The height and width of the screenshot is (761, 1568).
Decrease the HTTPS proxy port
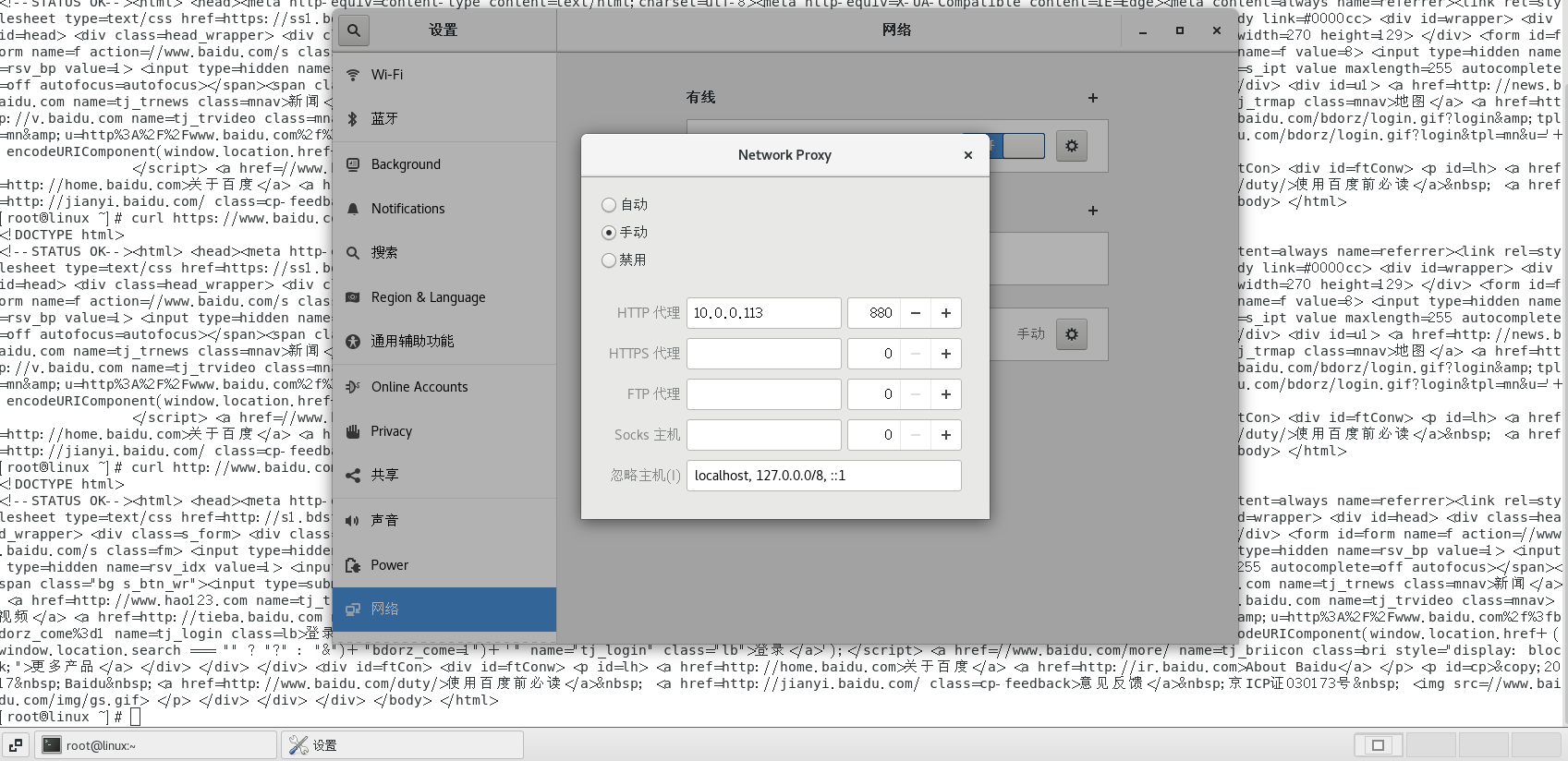pyautogui.click(x=915, y=354)
